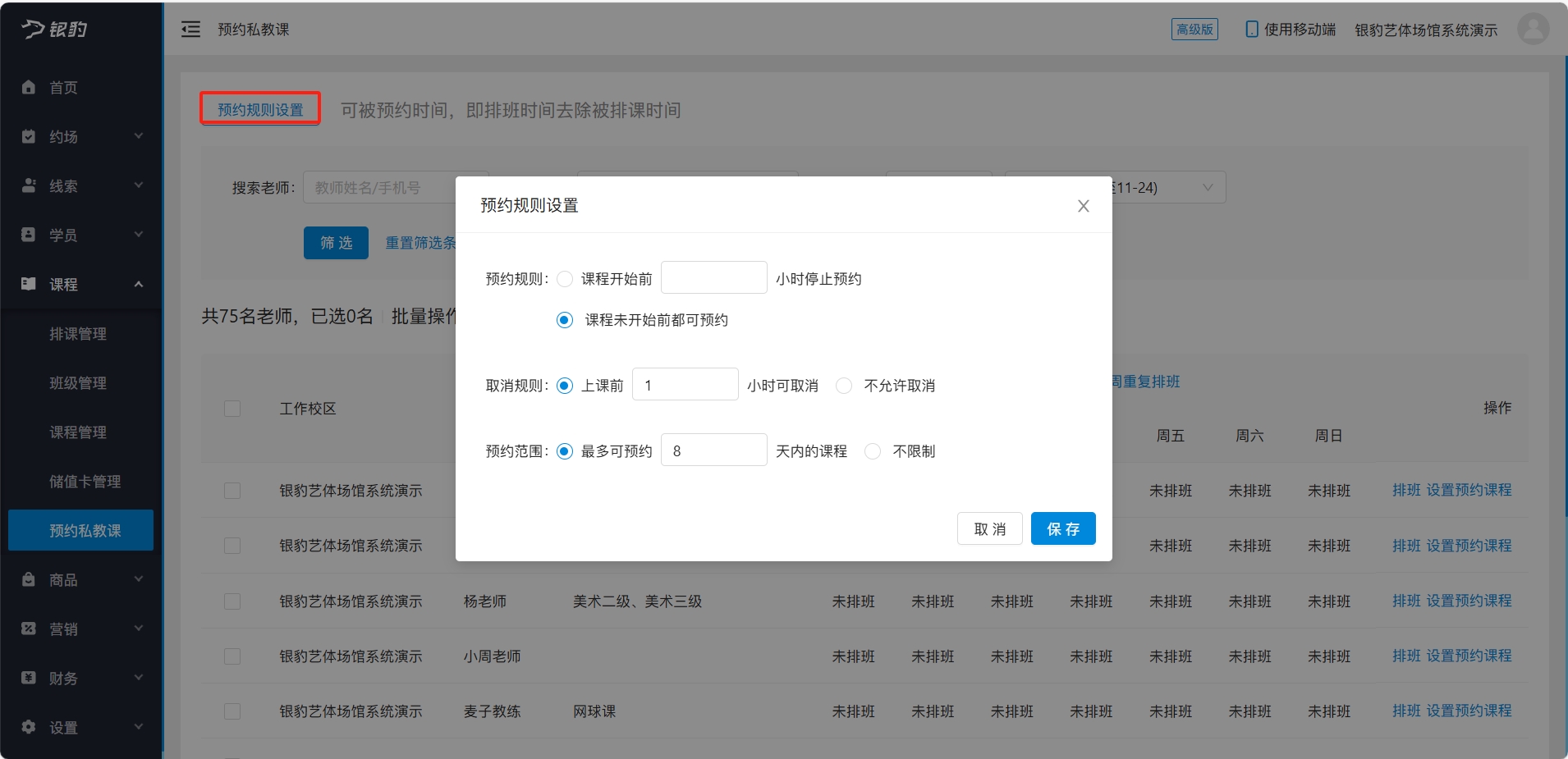Save the booking rule settings

click(x=1062, y=529)
